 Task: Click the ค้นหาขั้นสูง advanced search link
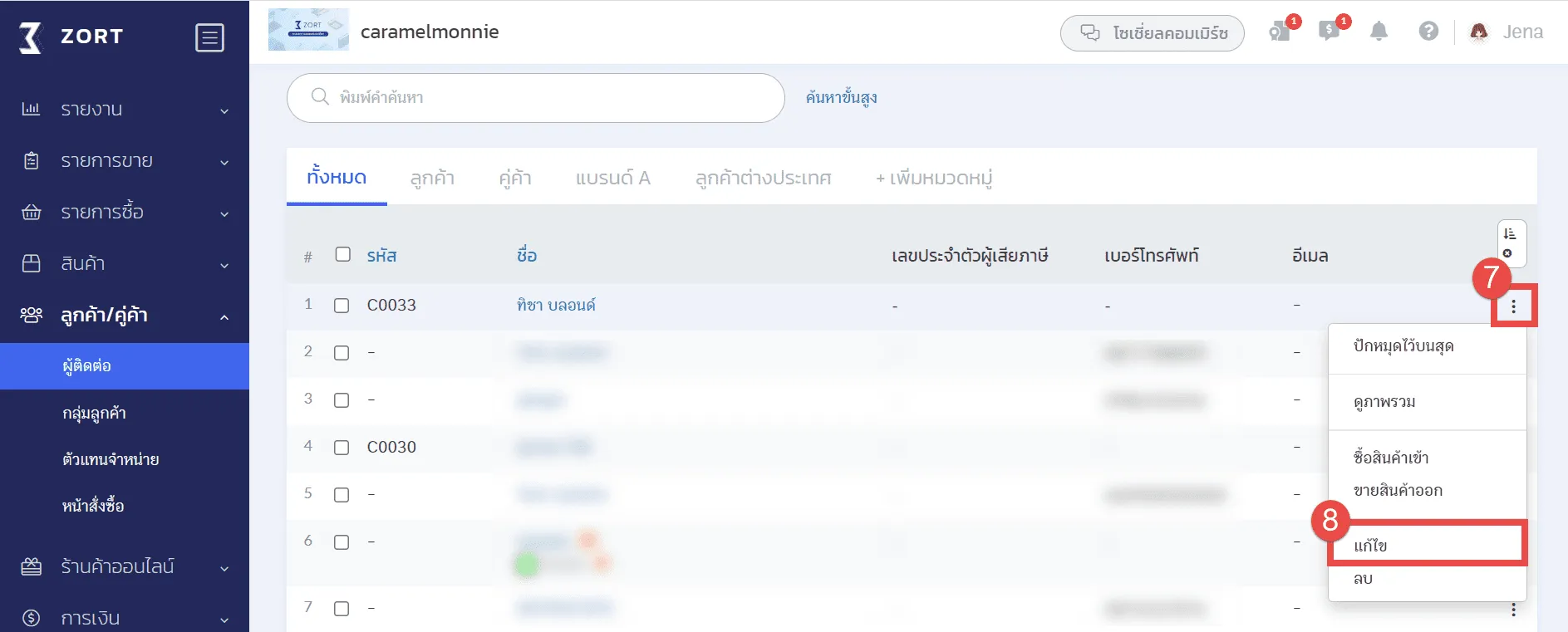click(841, 98)
